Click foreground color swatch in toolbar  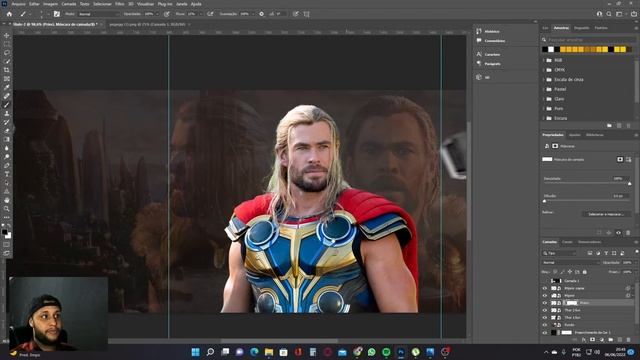pos(4,232)
